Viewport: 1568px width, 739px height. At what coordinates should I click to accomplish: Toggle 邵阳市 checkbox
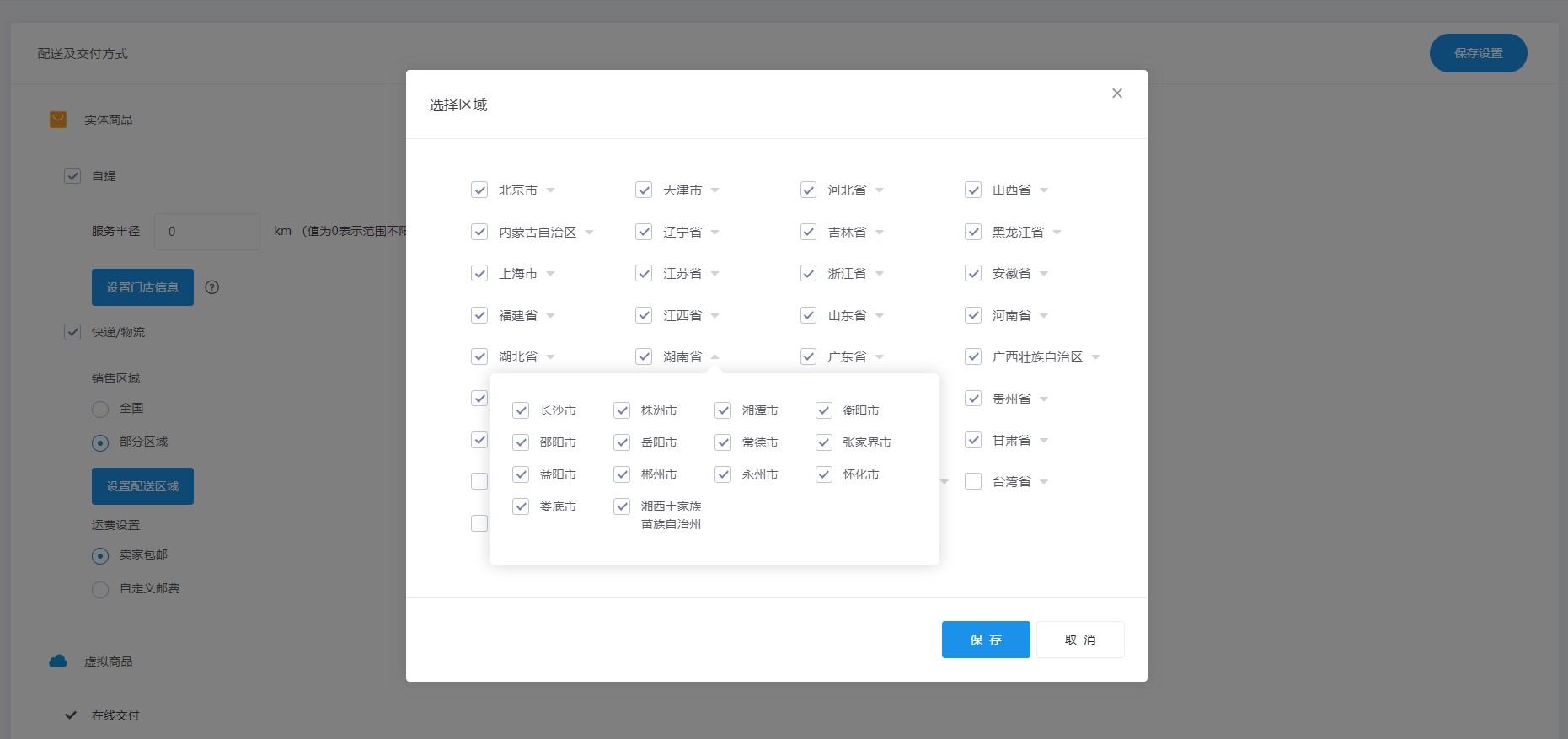[x=521, y=442]
